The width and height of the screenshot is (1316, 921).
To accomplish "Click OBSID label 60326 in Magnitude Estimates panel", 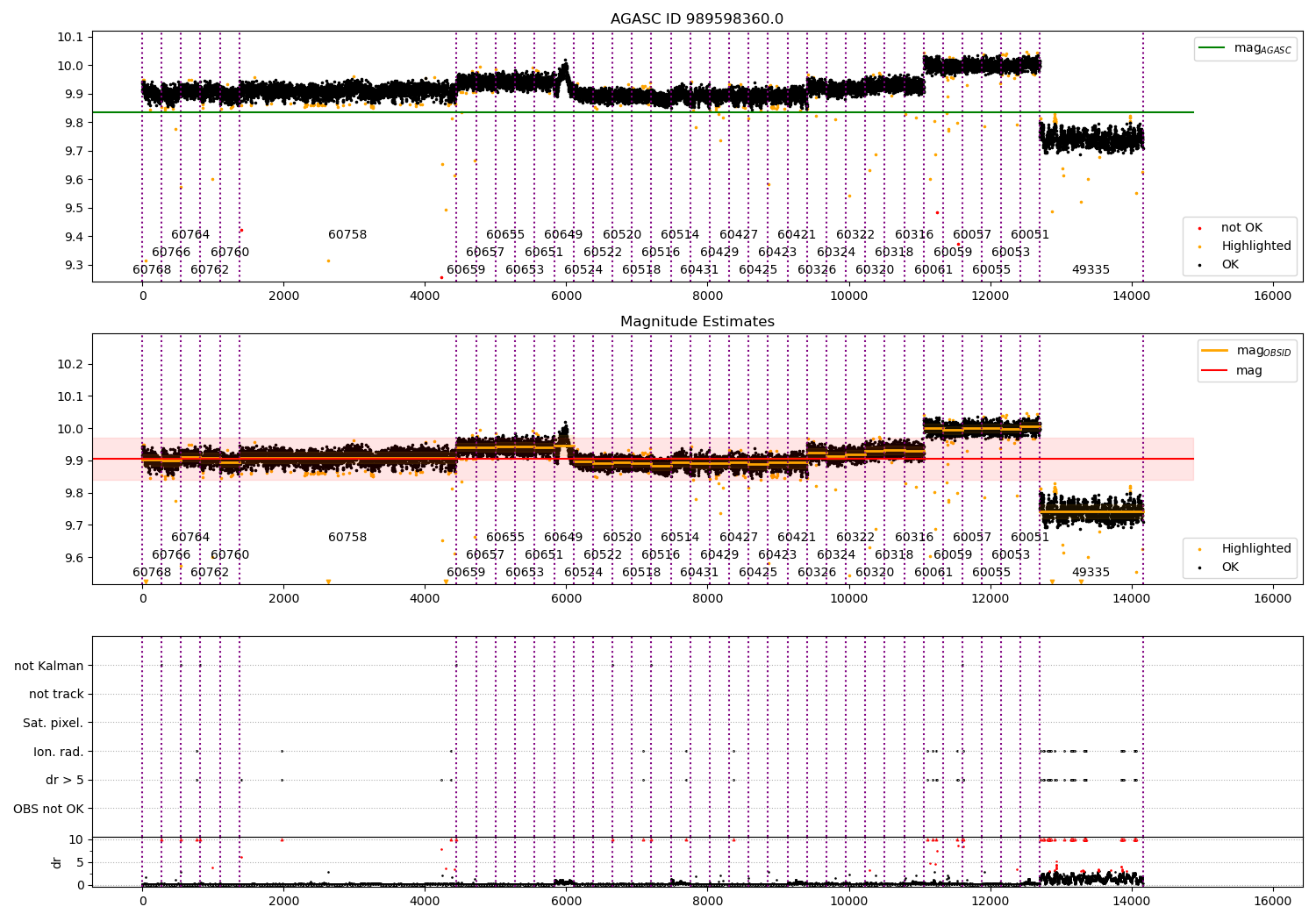I will click(817, 573).
